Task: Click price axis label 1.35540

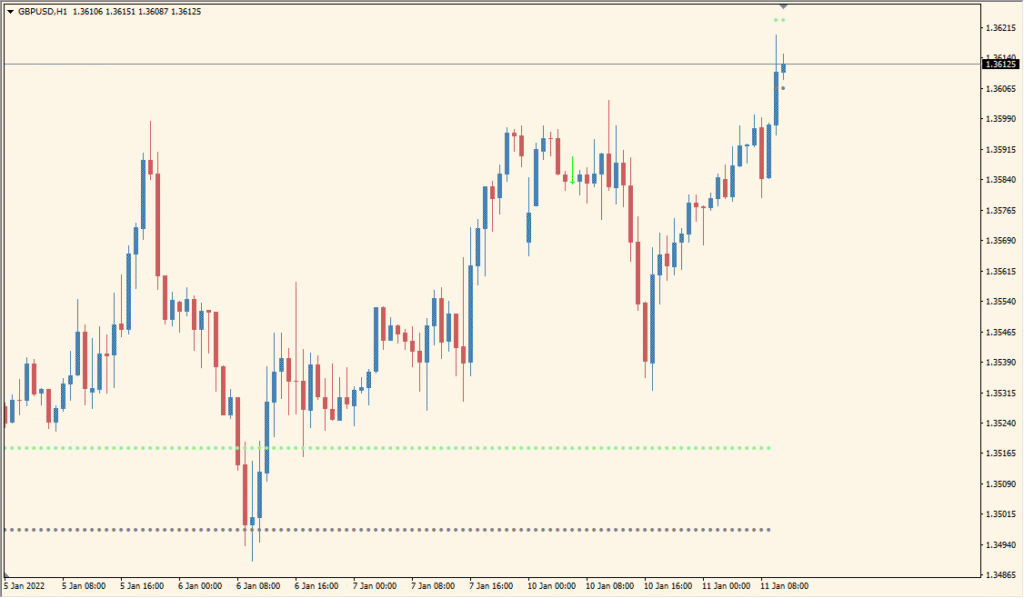Action: (x=1000, y=302)
